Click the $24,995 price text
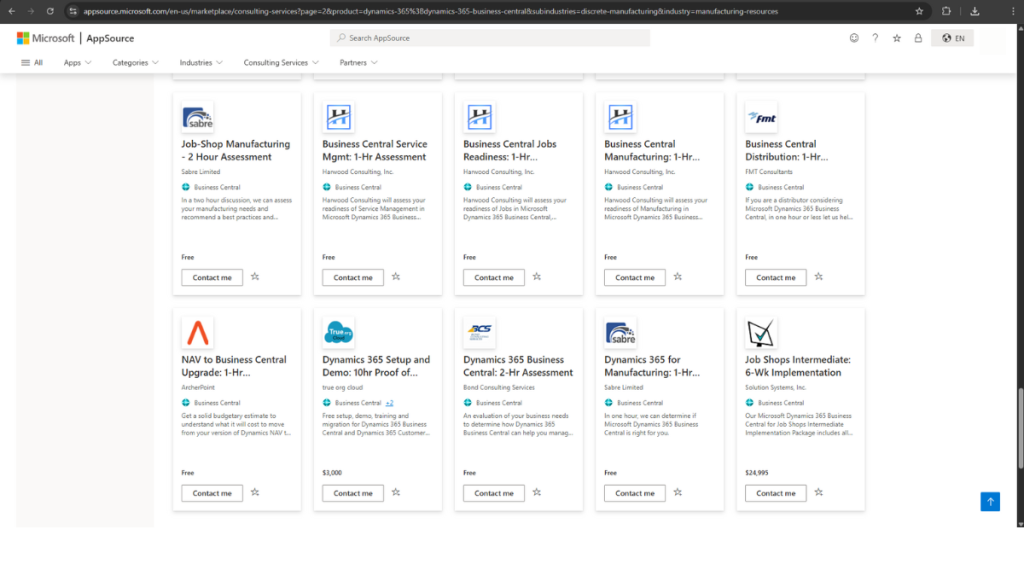 tap(757, 473)
